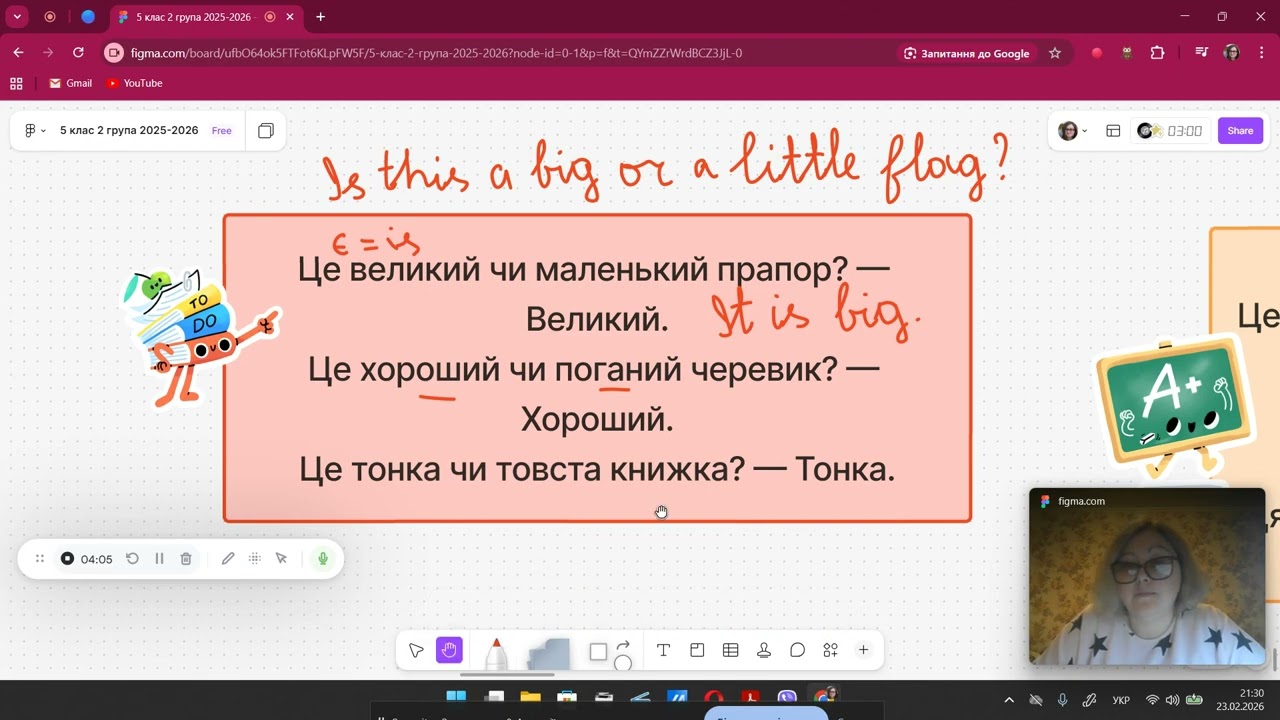Image resolution: width=1280 pixels, height=720 pixels.
Task: Open the Figma main menu
Action: [x=35, y=131]
